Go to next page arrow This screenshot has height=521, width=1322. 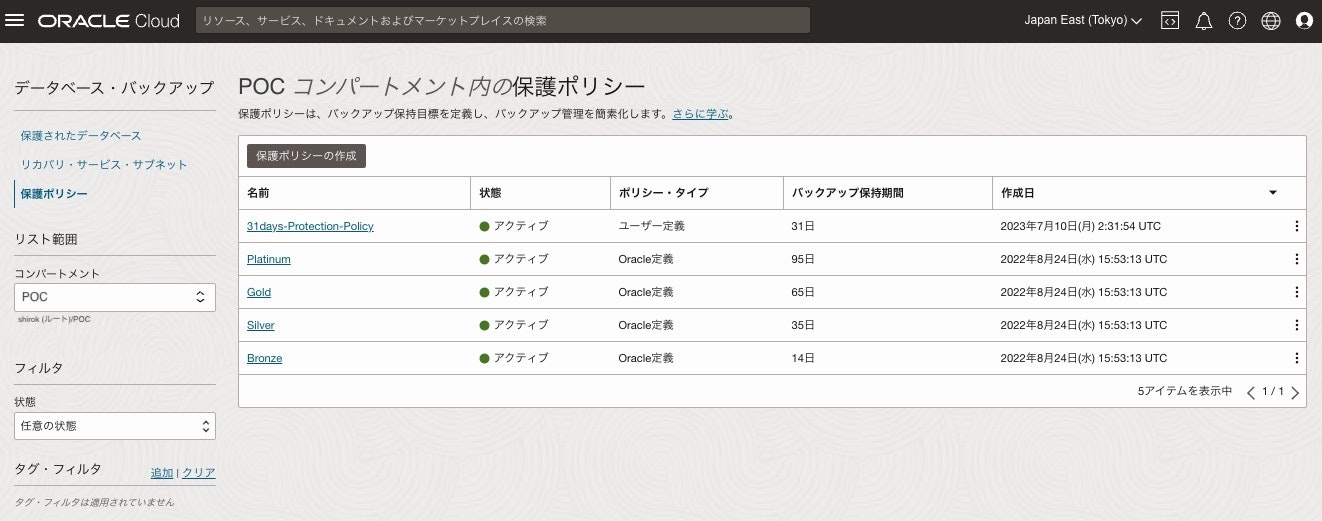coord(1295,392)
